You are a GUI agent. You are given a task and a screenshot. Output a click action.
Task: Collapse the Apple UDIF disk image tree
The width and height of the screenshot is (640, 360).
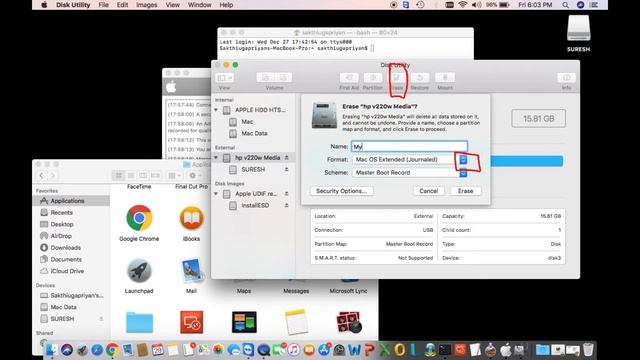216,193
